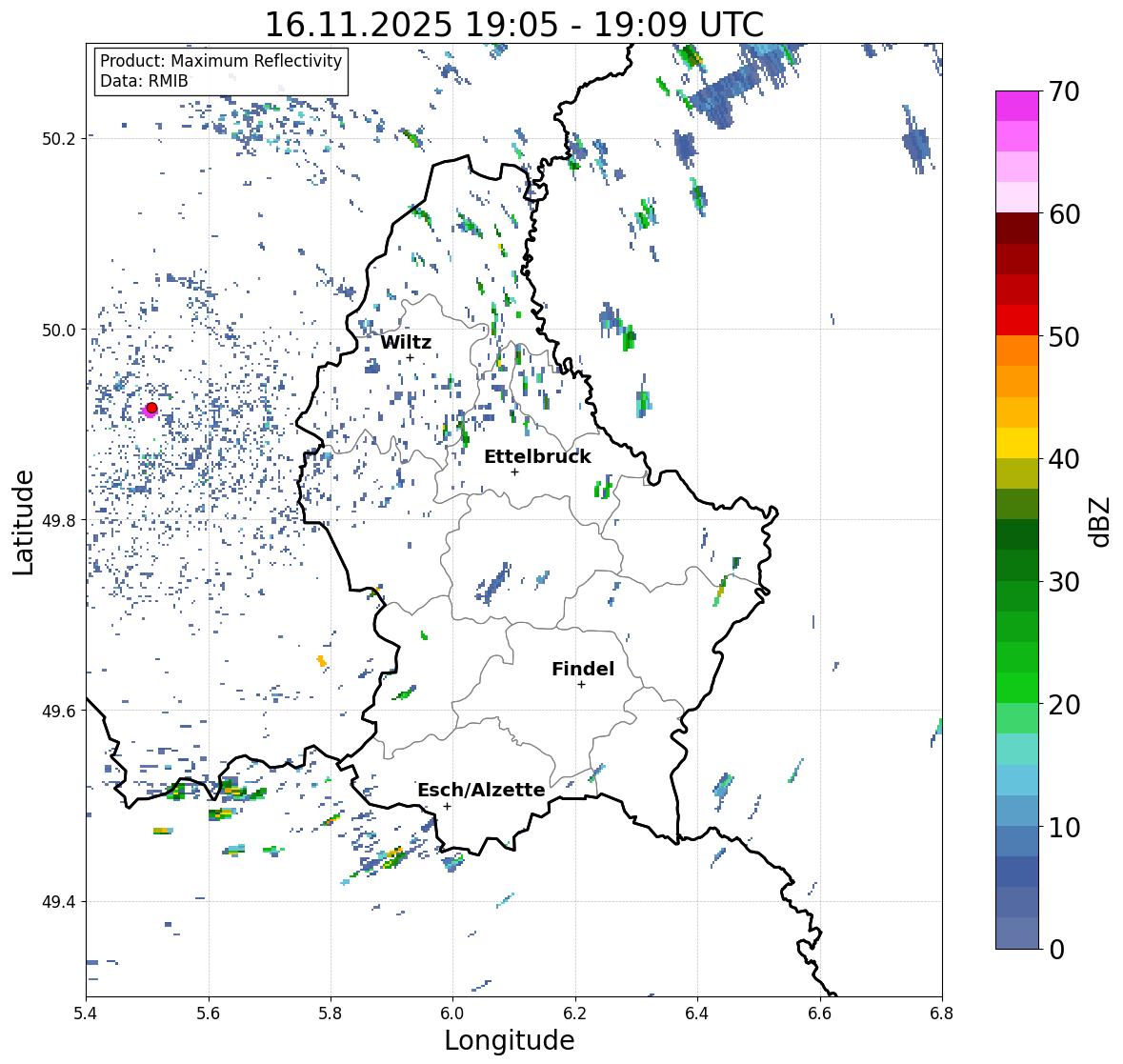
Task: Click the Longitude axis label
Action: 510,1040
